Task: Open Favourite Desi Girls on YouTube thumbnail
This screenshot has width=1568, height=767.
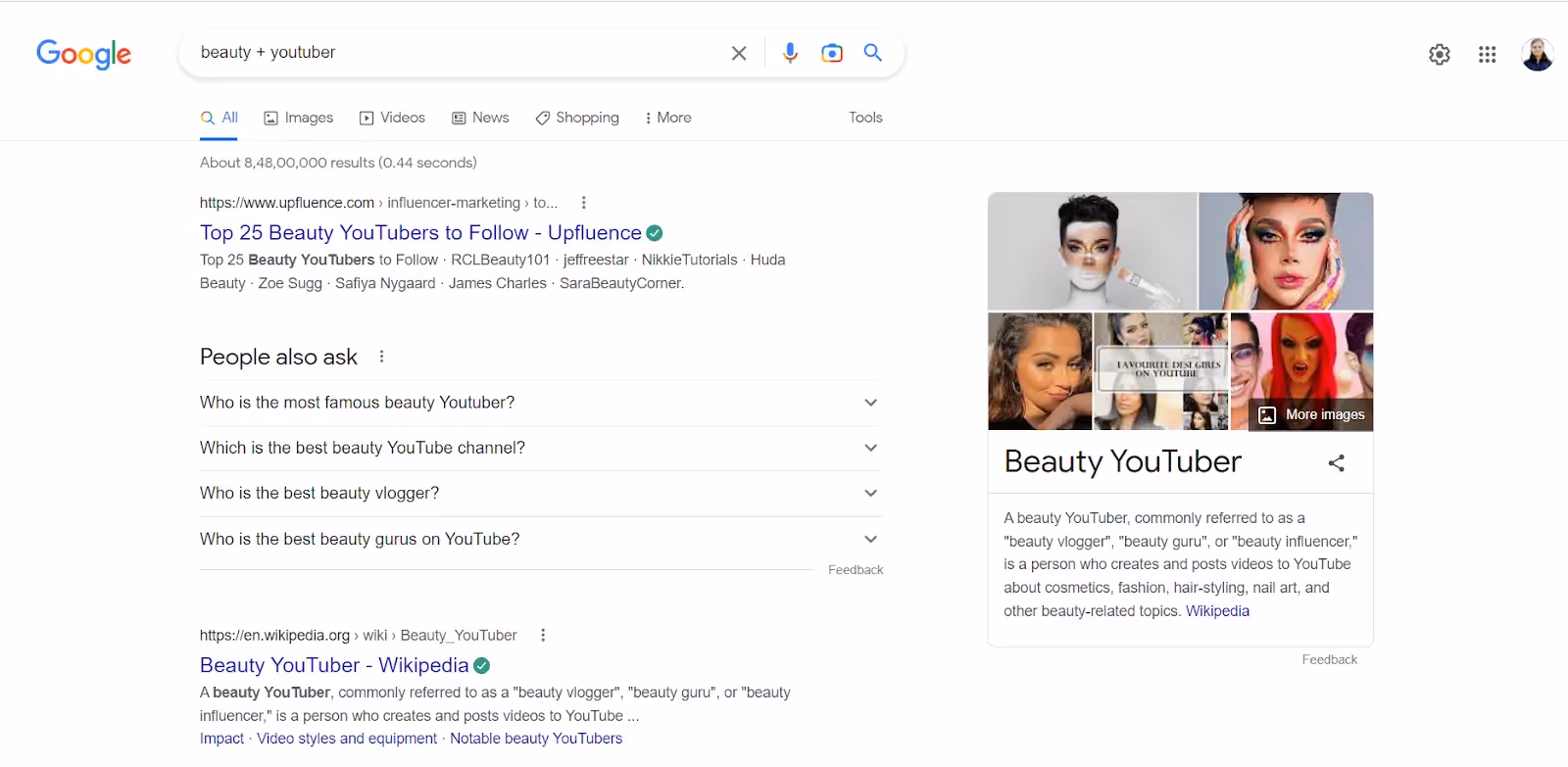Action: pos(1160,371)
